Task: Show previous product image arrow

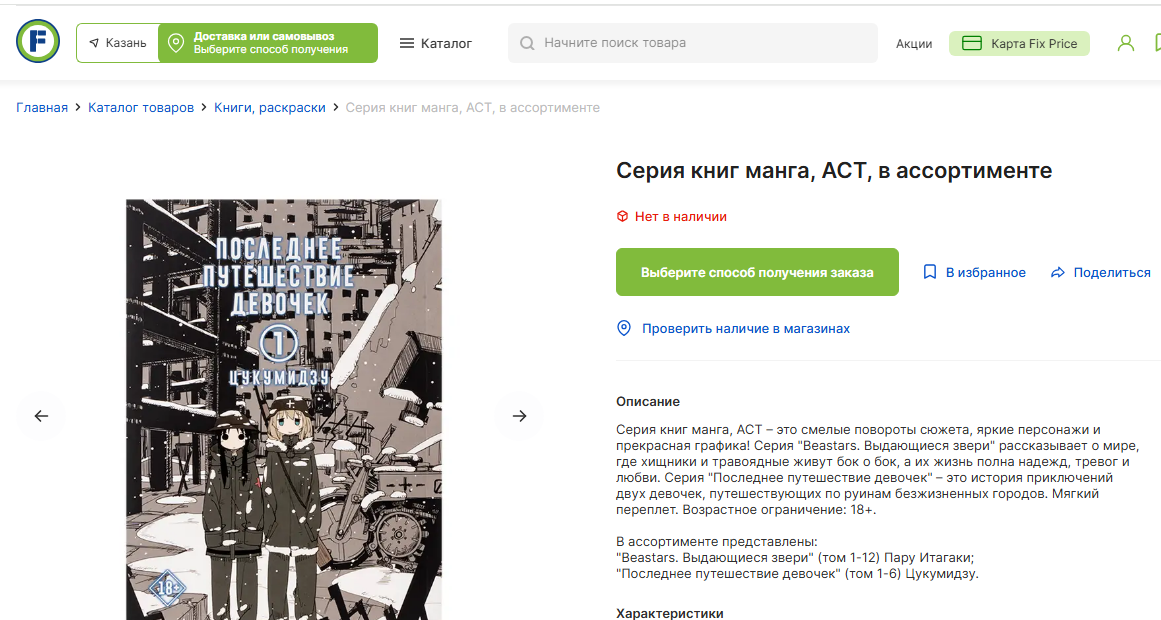Action: tap(41, 416)
